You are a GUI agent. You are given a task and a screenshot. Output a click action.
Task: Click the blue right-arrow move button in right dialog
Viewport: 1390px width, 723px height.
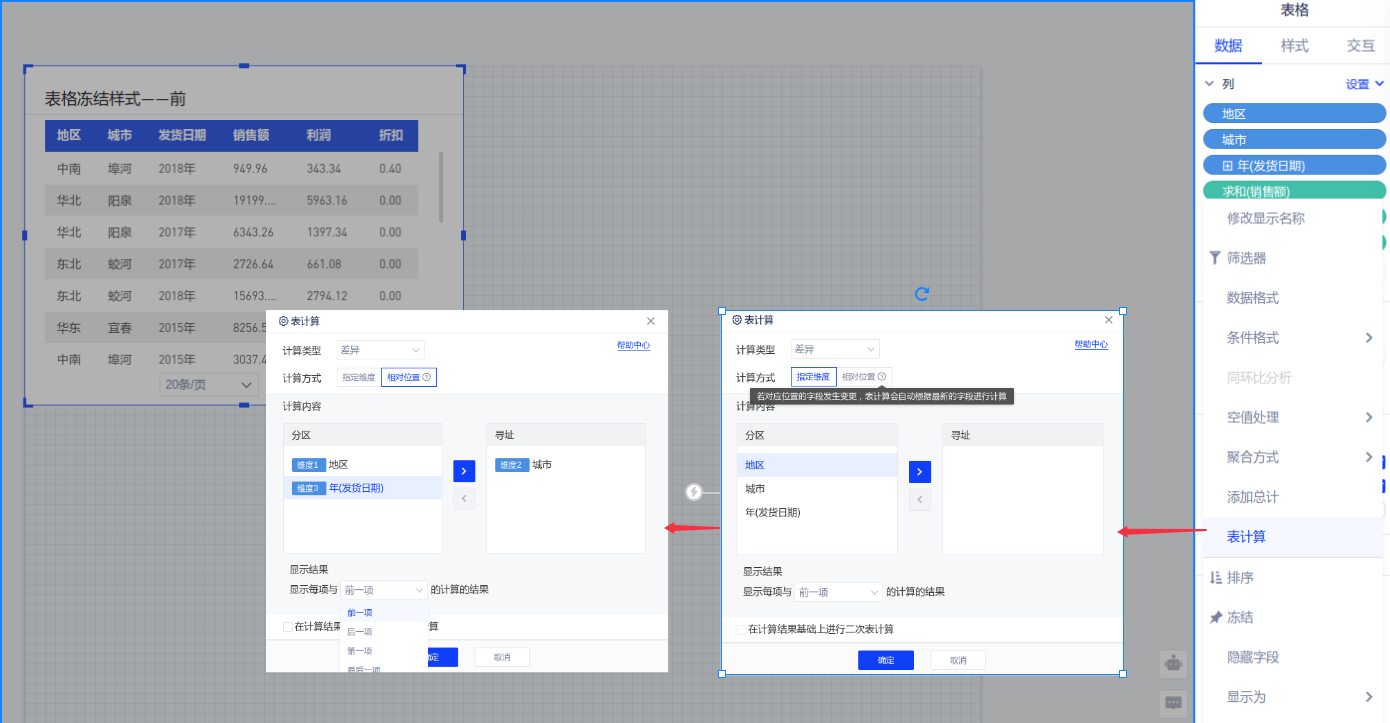920,472
